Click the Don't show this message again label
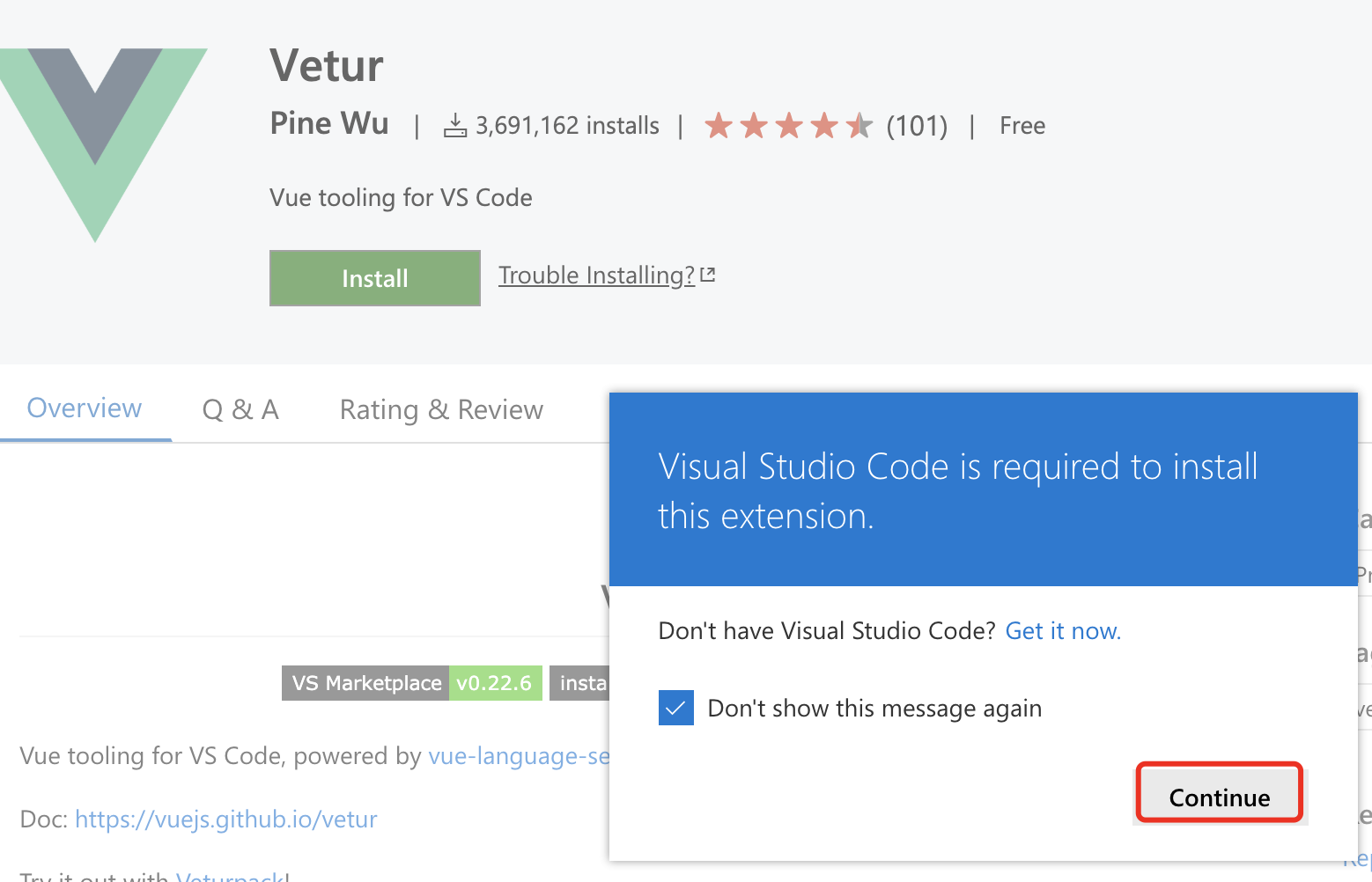Image resolution: width=1372 pixels, height=882 pixels. tap(874, 709)
